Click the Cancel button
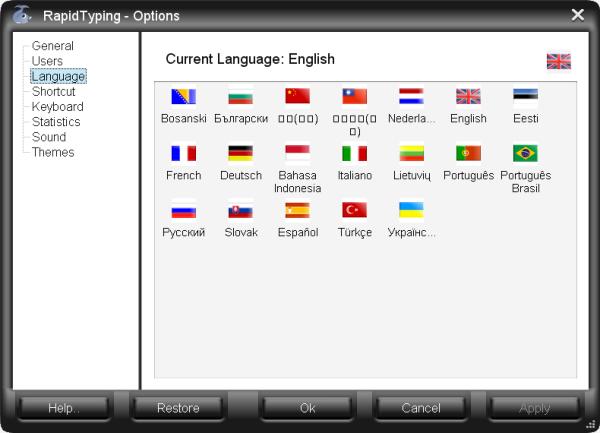Image resolution: width=600 pixels, height=433 pixels. 421,408
